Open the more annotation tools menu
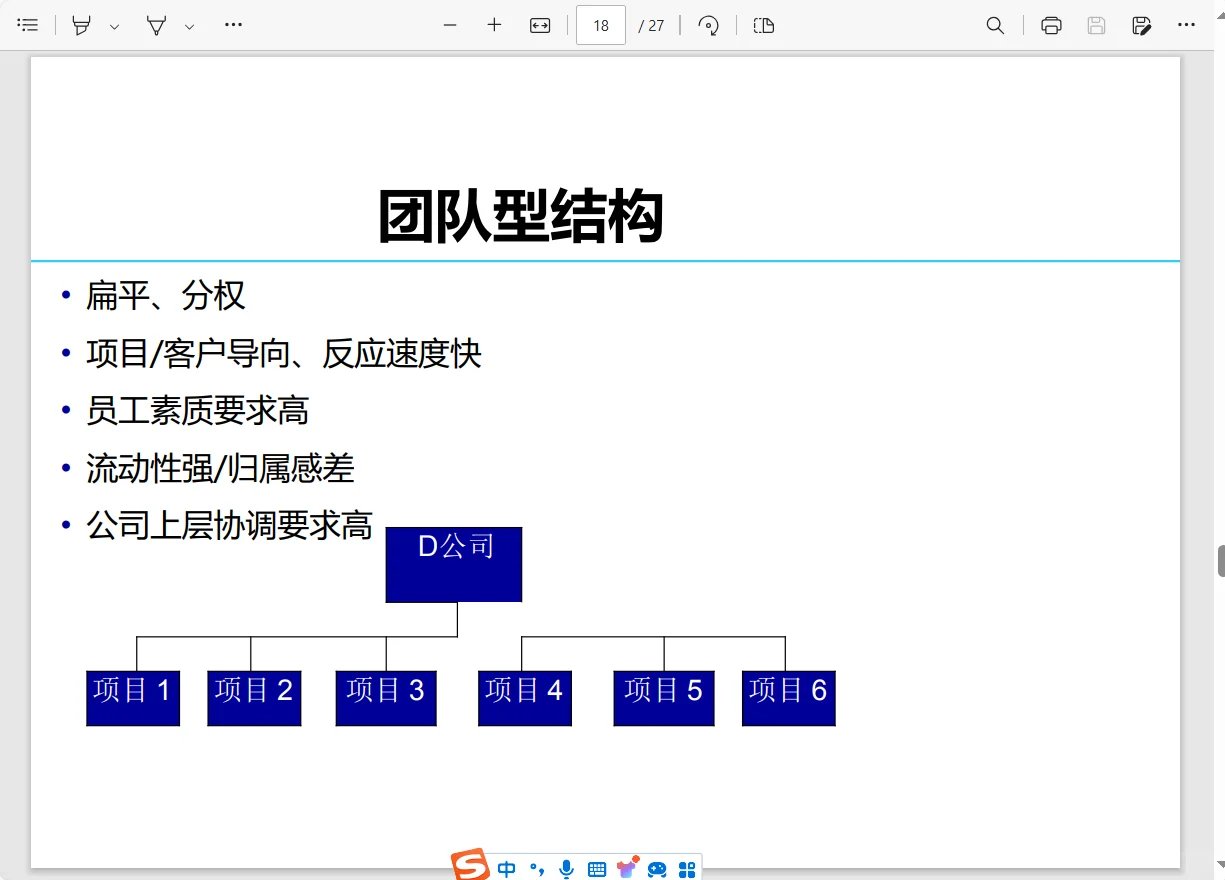 (233, 25)
